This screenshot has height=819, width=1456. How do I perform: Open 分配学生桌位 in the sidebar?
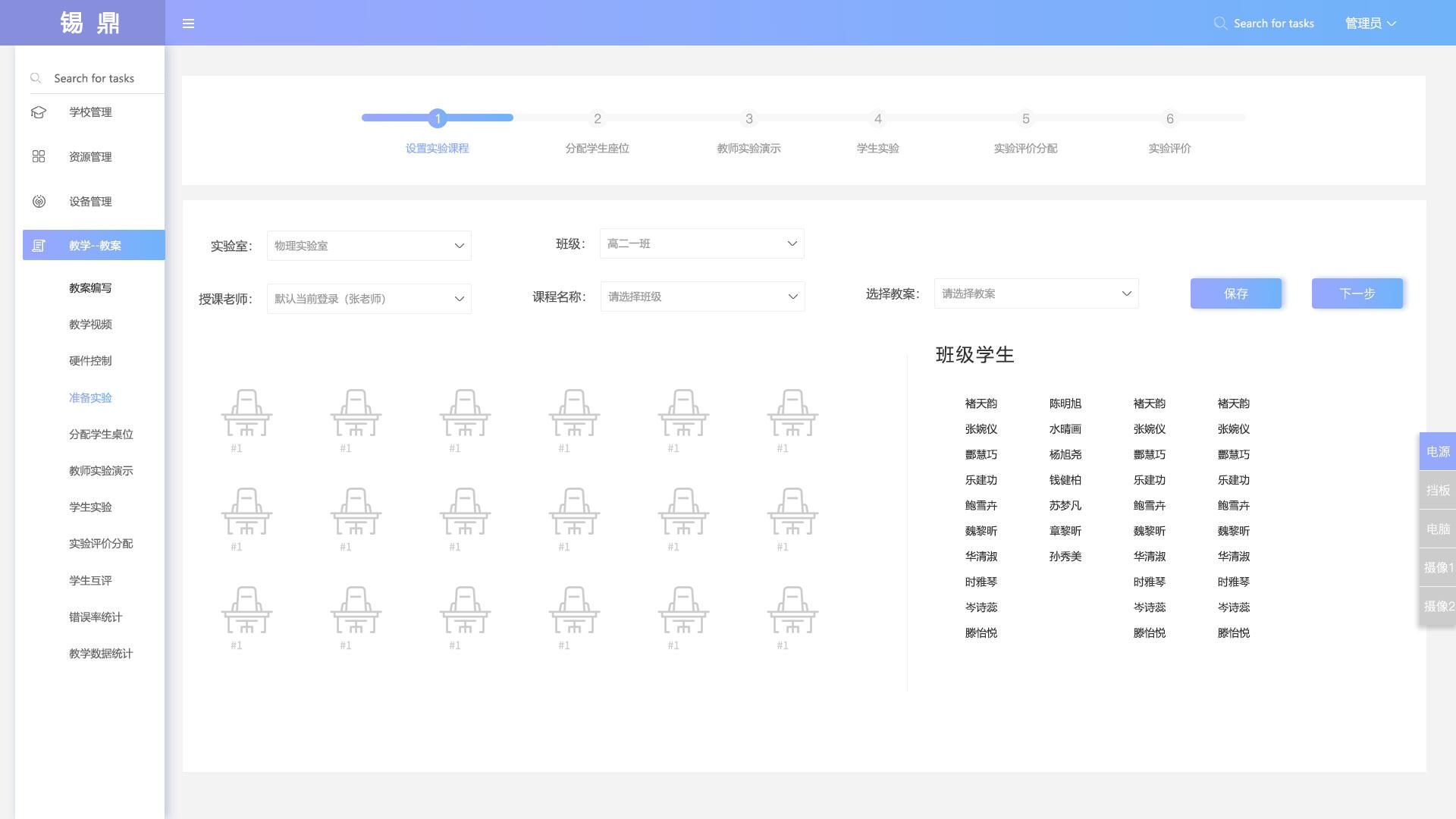click(101, 435)
